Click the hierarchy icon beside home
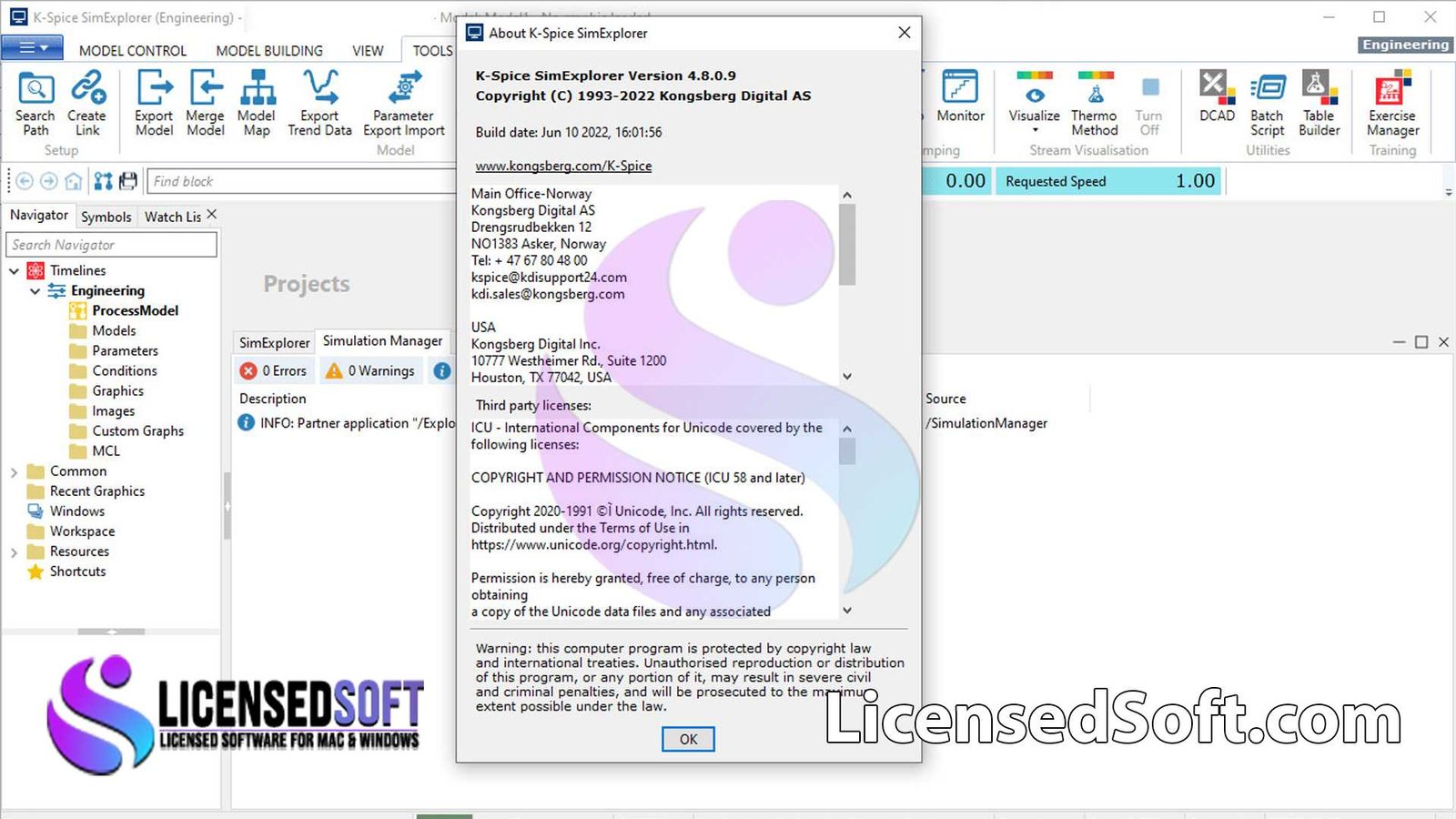This screenshot has width=1456, height=819. pos(104,181)
